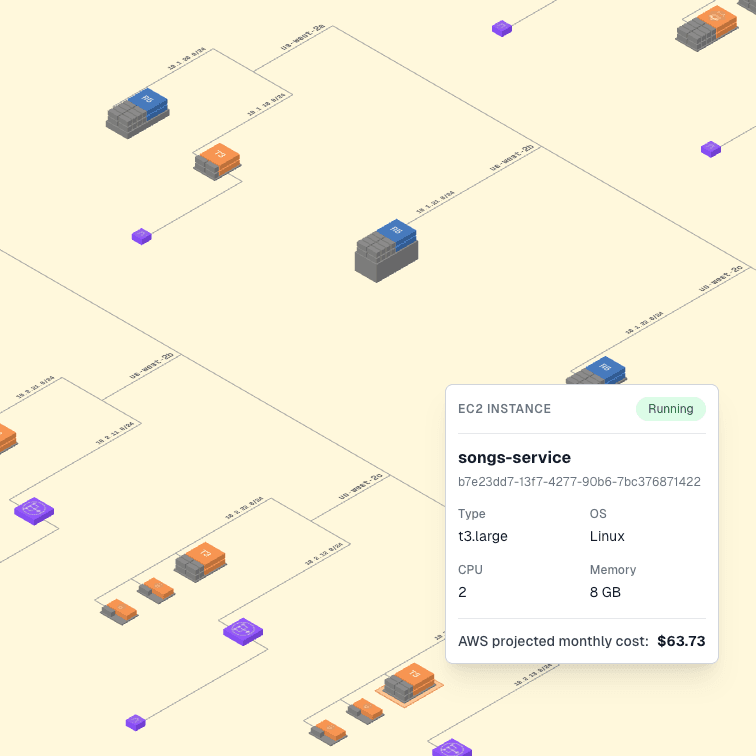Click the EC2 INSTANCE card header
This screenshot has width=756, height=756.
[504, 409]
